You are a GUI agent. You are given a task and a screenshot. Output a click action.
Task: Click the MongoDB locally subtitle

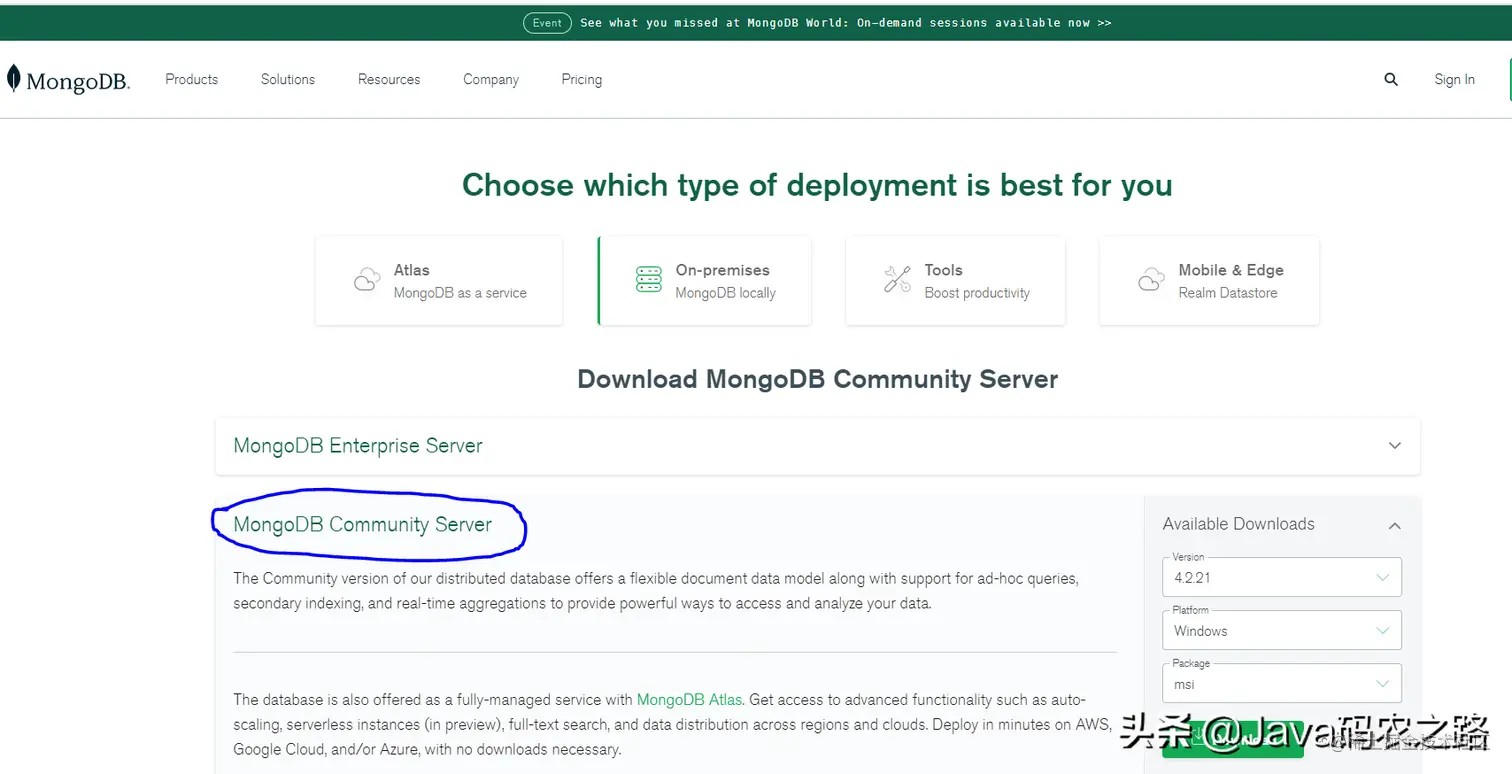[x=726, y=293]
